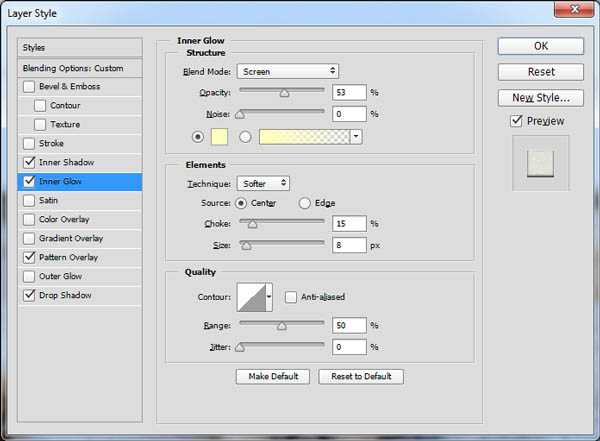600x441 pixels.
Task: Toggle the Anti-aliased checkbox
Action: pos(291,297)
